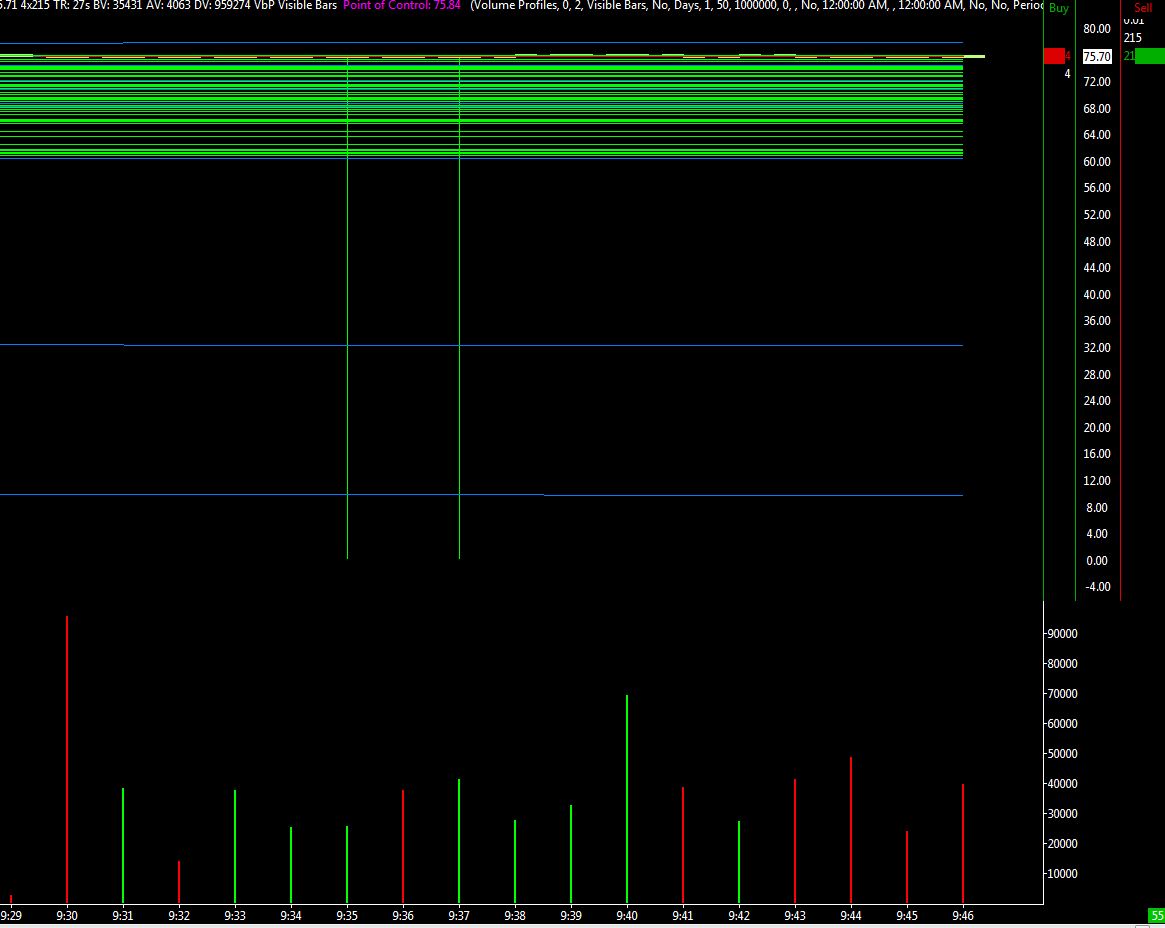1165x928 pixels.
Task: Click the -4.00 price axis label
Action: (1098, 587)
